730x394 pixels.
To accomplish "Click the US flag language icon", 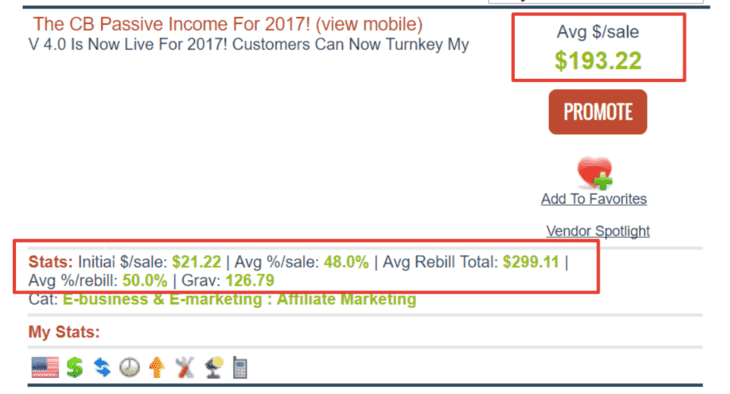I will click(45, 367).
